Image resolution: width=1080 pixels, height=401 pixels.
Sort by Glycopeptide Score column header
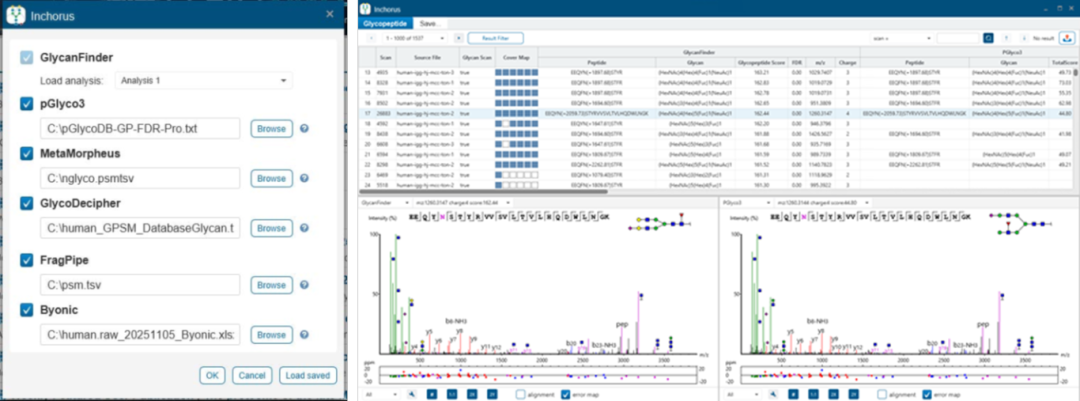(762, 61)
